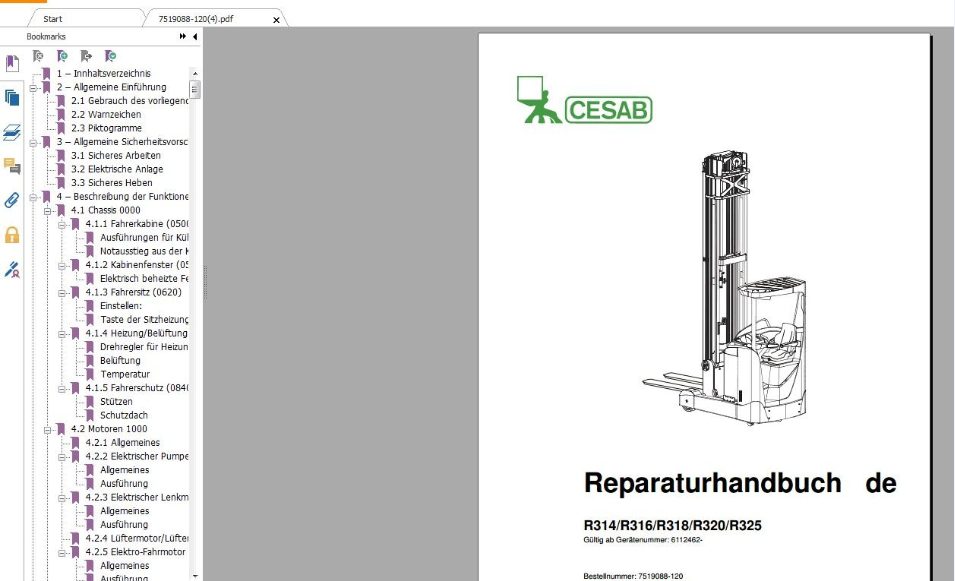Collapse the 4.1.4 Heizung/Belüftung node
Viewport: 955px width, 581px height.
coord(62,334)
